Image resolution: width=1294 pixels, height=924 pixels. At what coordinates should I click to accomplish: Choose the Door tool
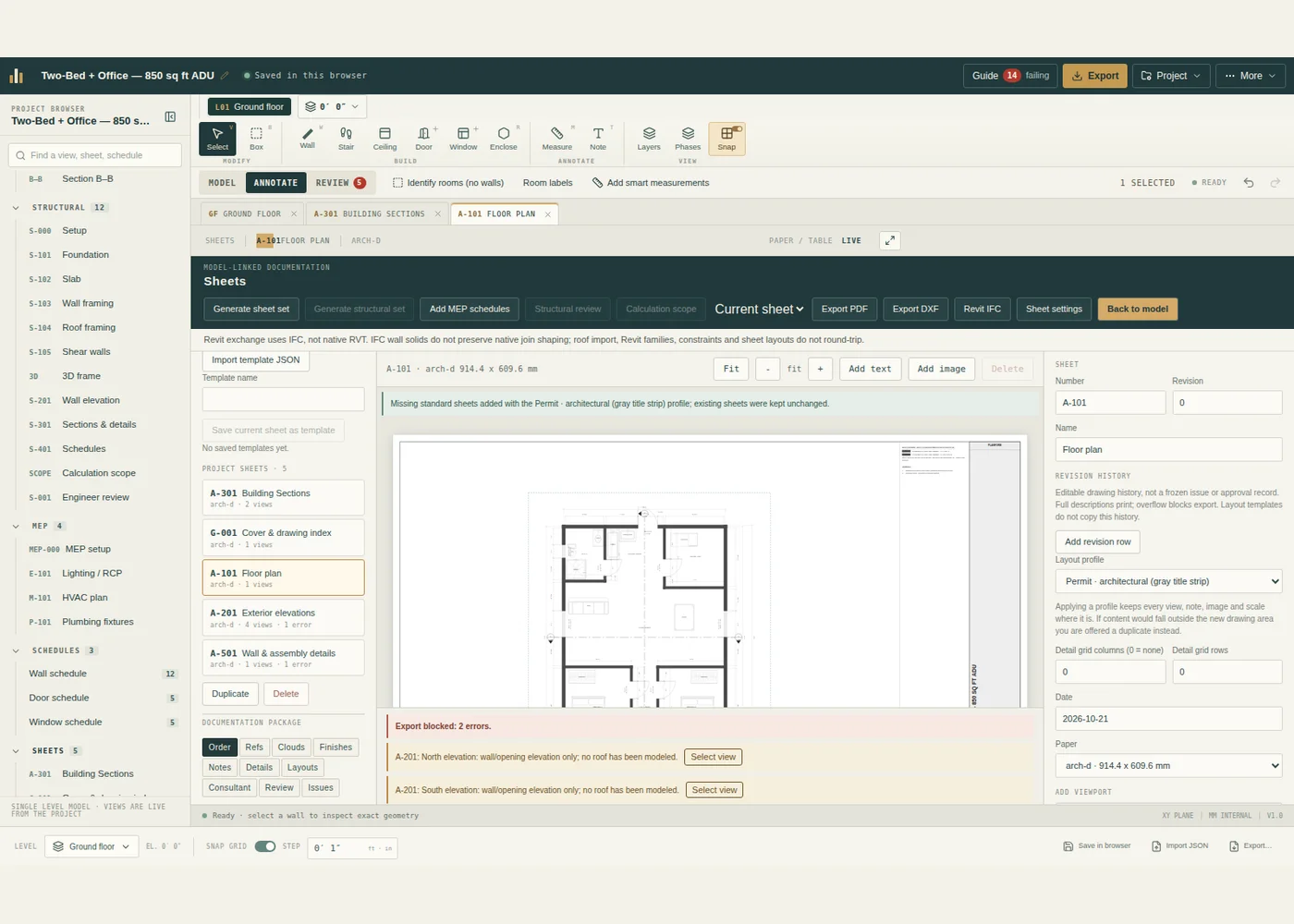(423, 138)
